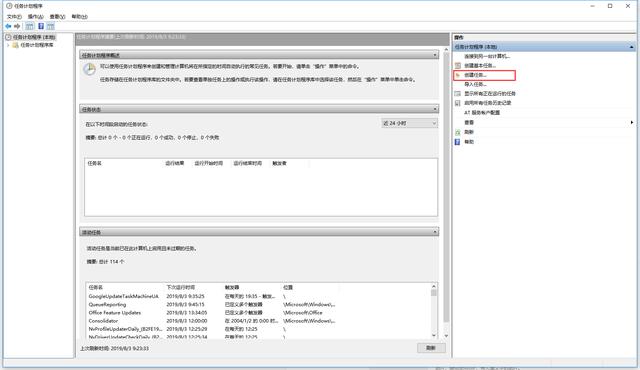This screenshot has width=640, height=370.
Task: Click the green 刷新 icon in Actions pane
Action: [458, 132]
